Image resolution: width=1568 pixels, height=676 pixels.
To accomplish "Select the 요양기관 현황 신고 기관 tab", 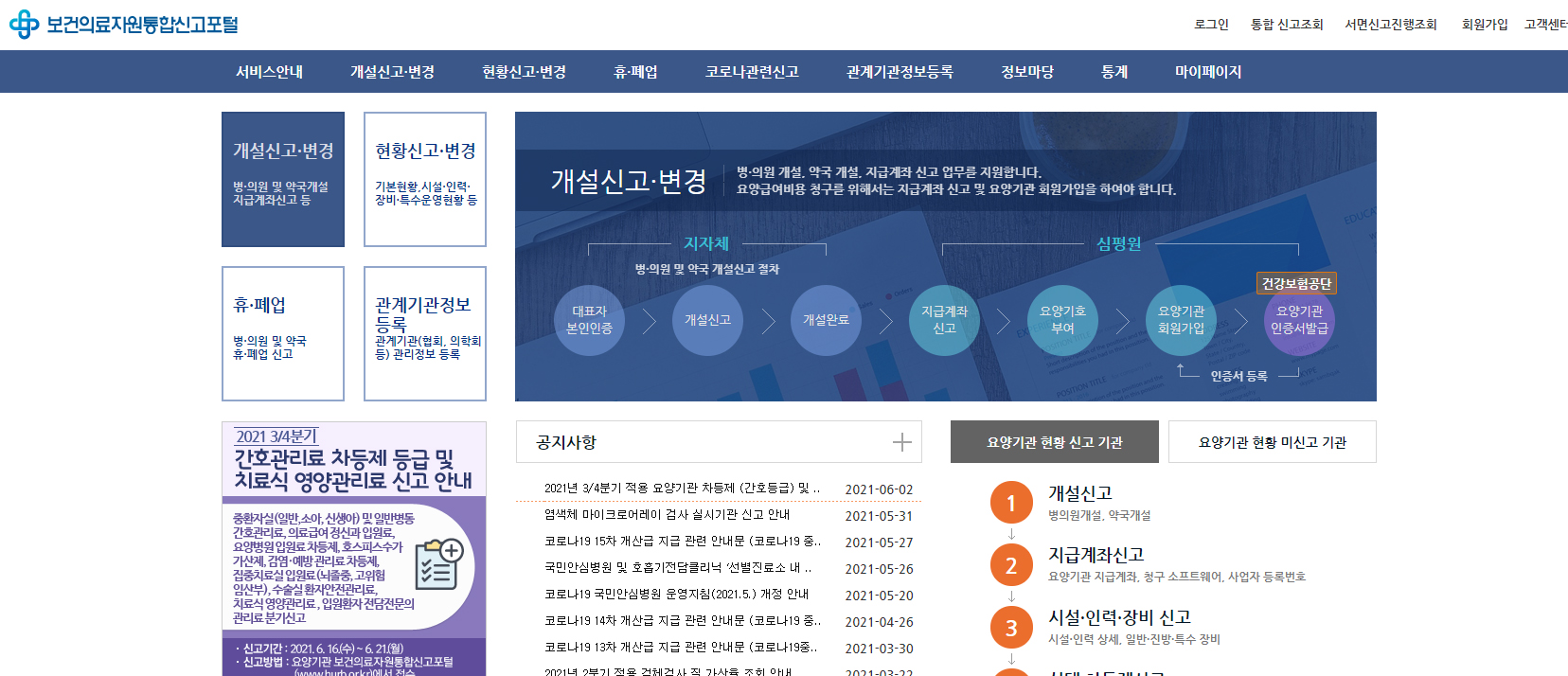I will coord(1054,442).
